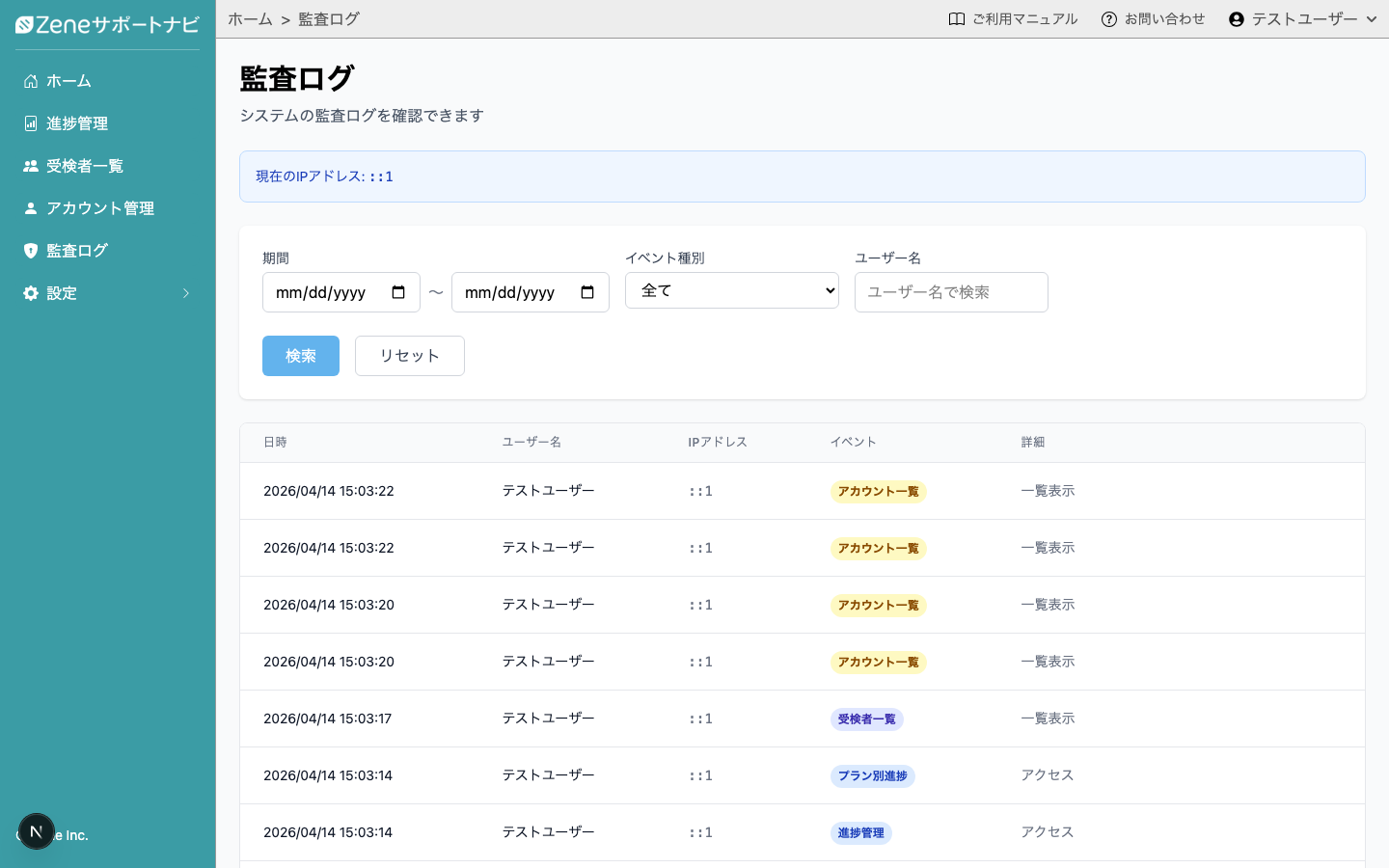Click the アカウント管理 person icon
The height and width of the screenshot is (868, 1389).
pos(31,208)
